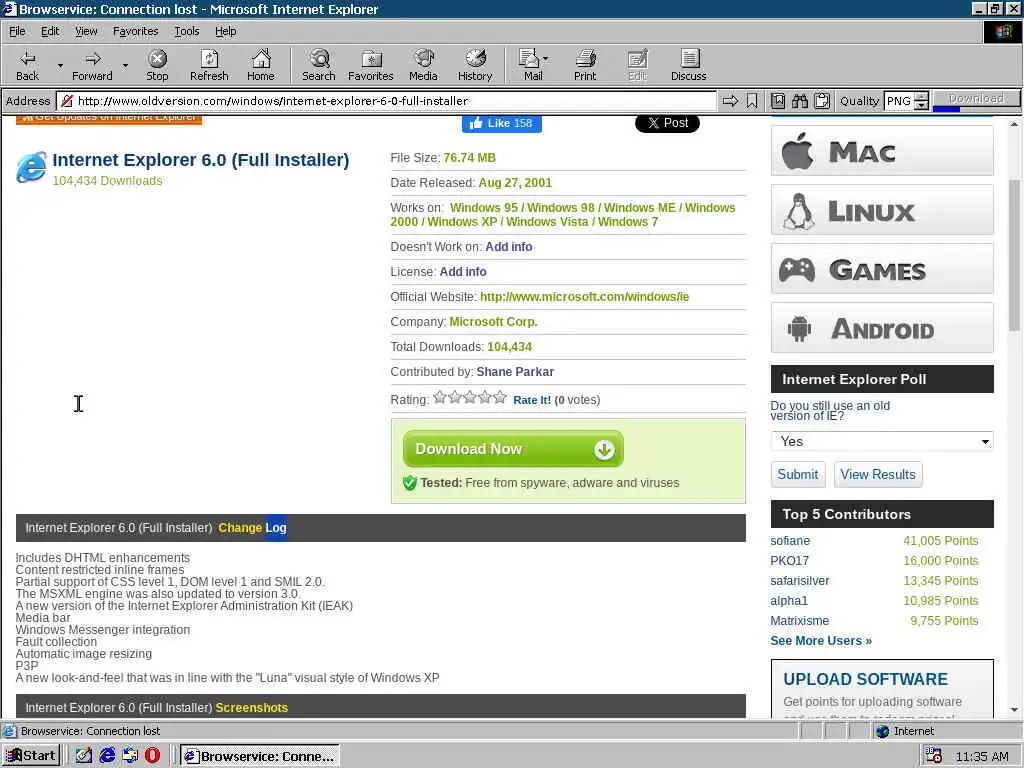Screen dimensions: 1024x768
Task: Click the Mac category banner
Action: tap(882, 152)
